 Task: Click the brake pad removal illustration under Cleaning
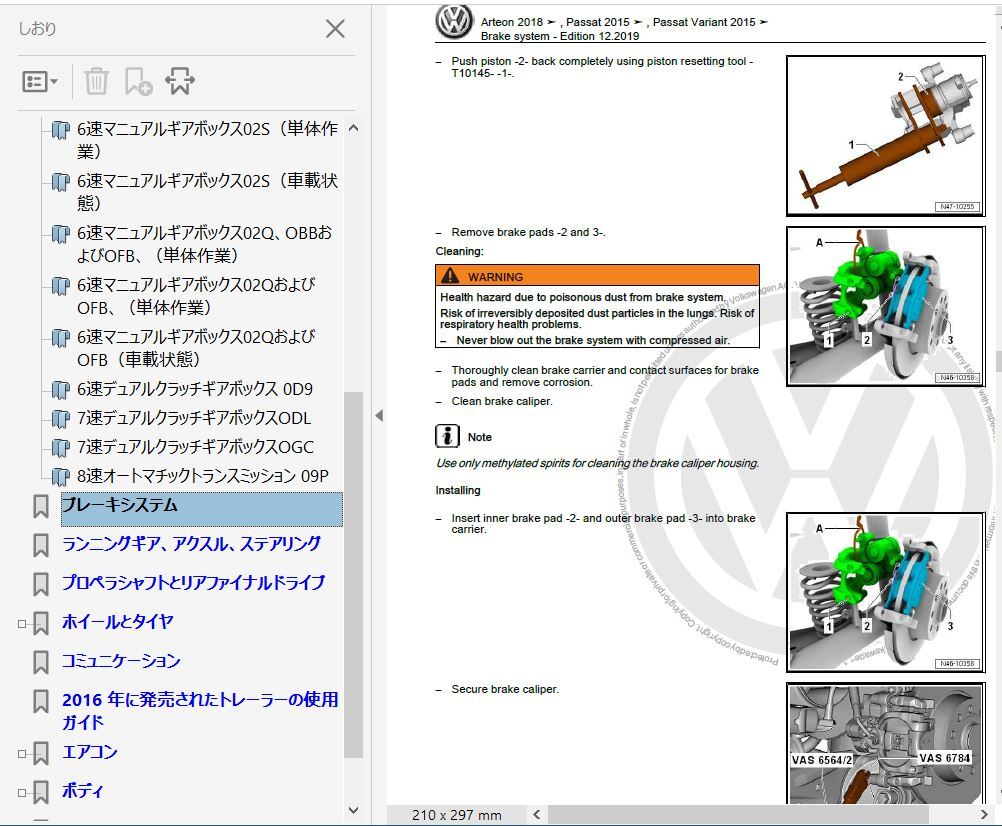coord(885,307)
